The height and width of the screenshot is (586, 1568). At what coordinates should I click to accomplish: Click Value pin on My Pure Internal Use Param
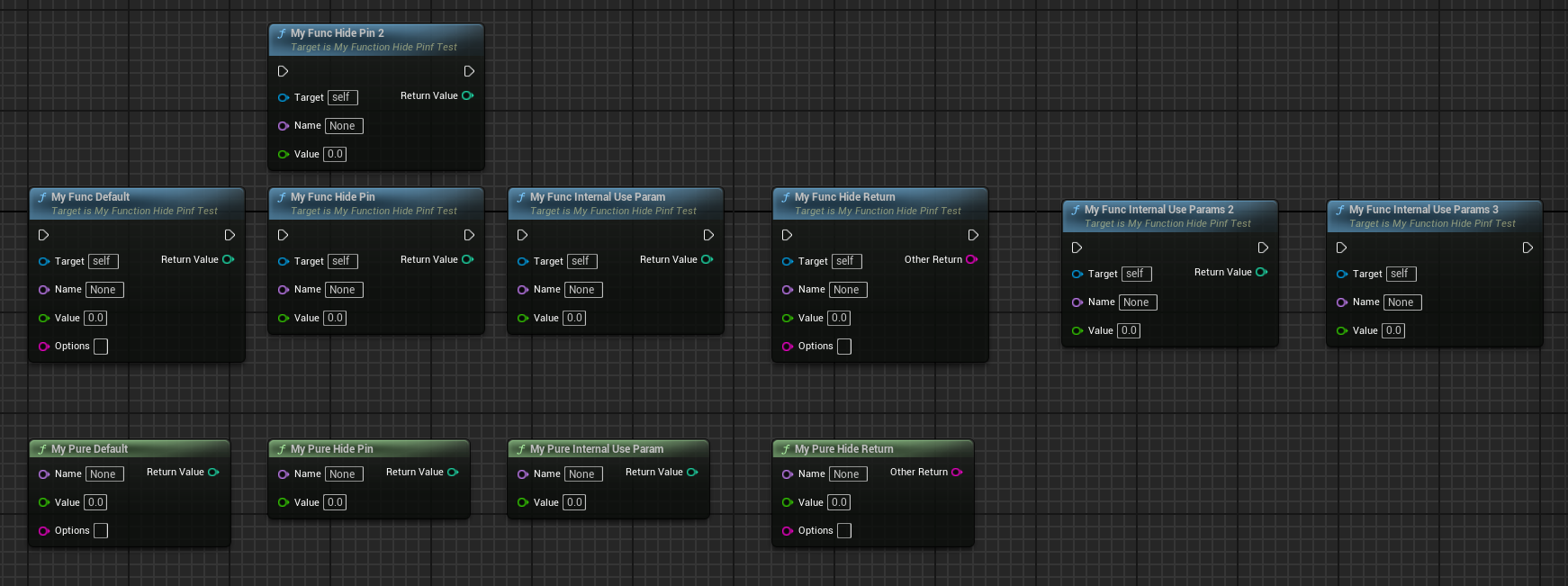523,502
